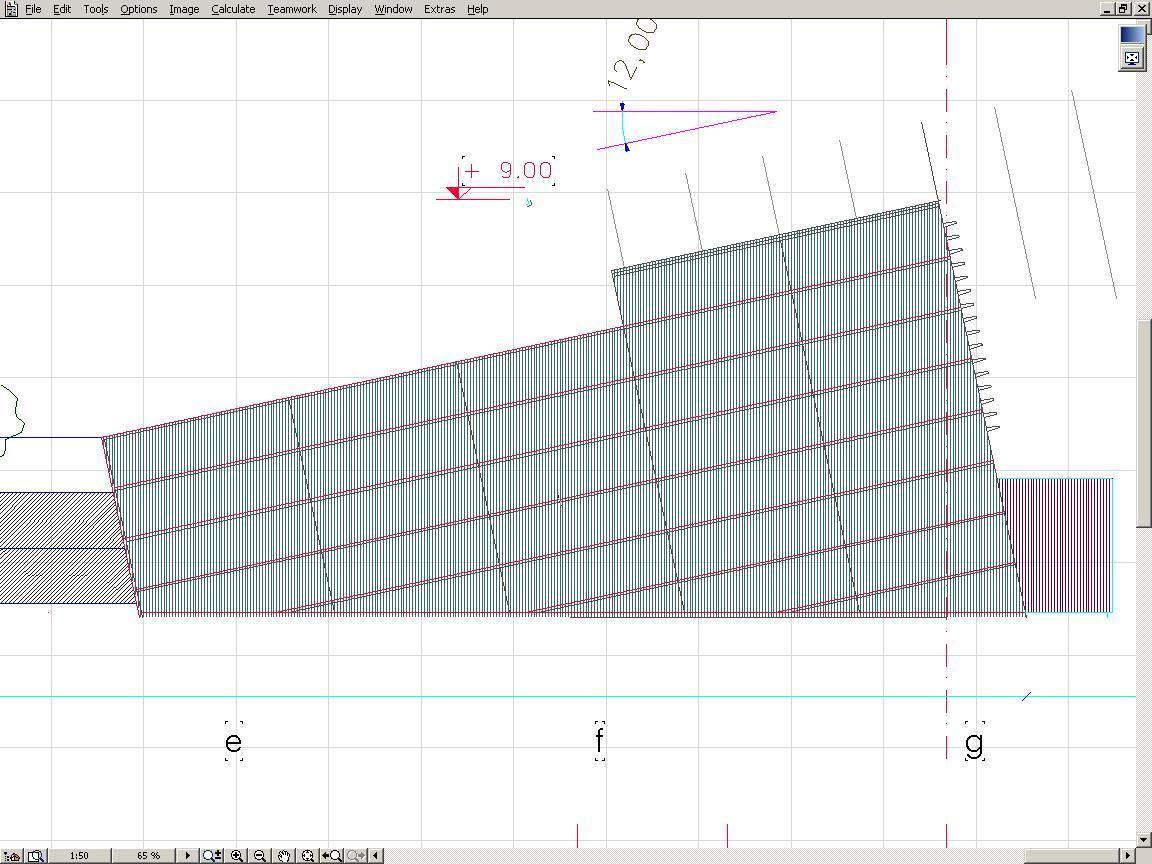
Task: Click the 65 % zoom value button
Action: [x=147, y=855]
